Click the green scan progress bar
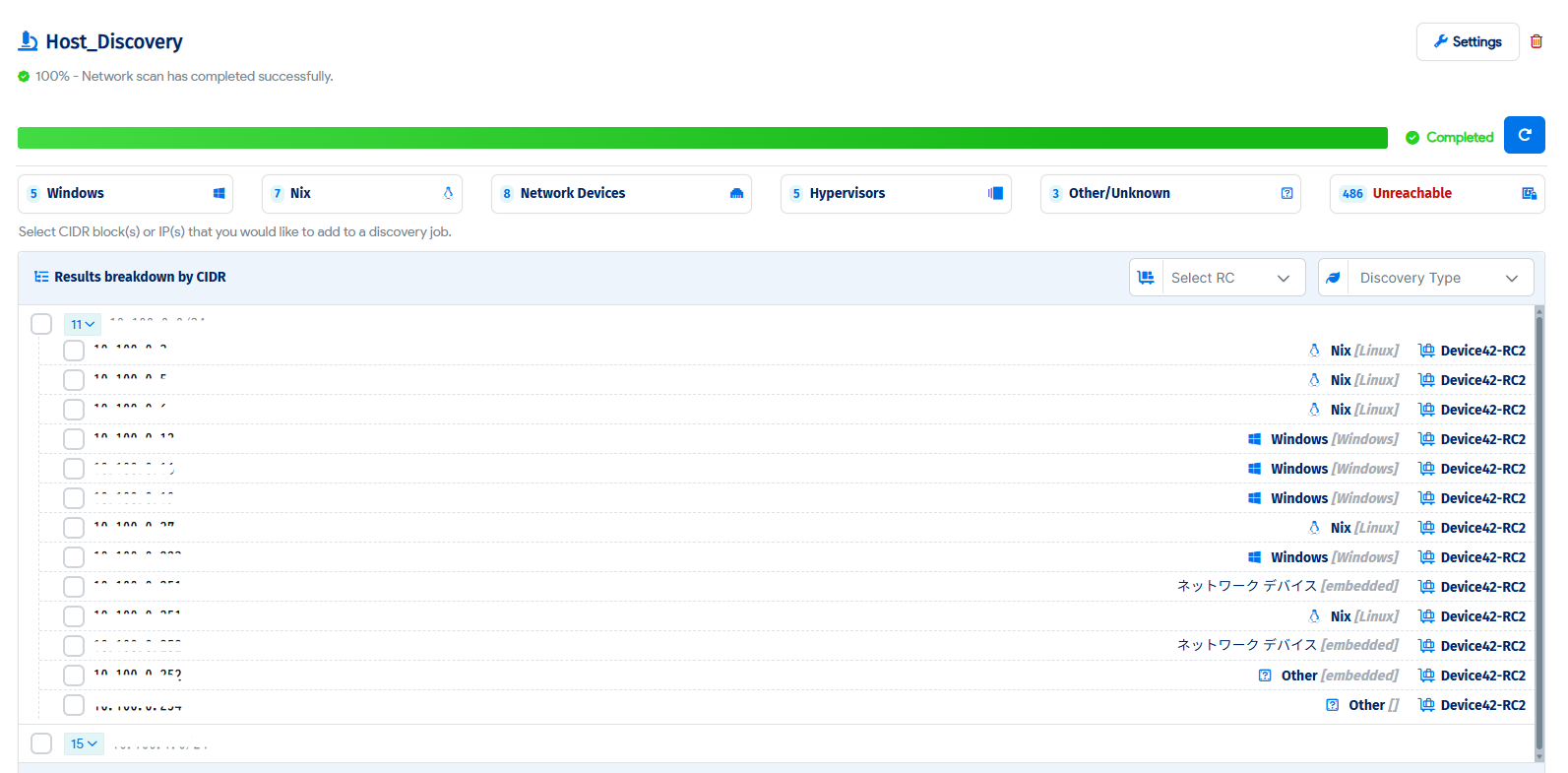Image resolution: width=1568 pixels, height=773 pixels. (702, 138)
